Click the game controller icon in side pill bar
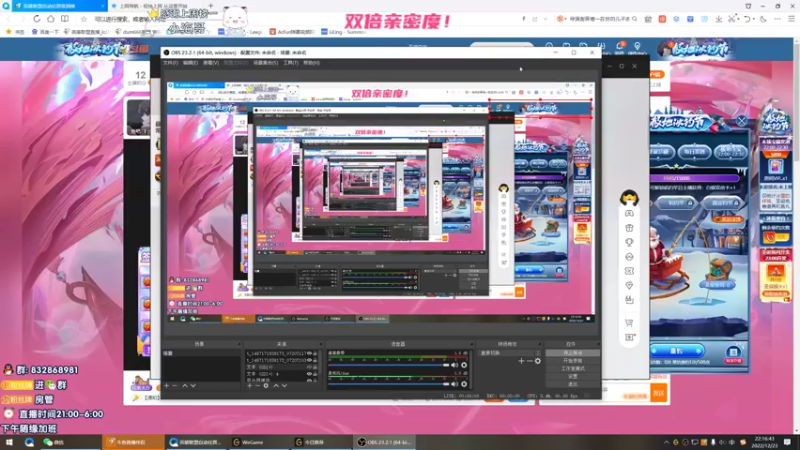The height and width of the screenshot is (450, 800). point(629,213)
